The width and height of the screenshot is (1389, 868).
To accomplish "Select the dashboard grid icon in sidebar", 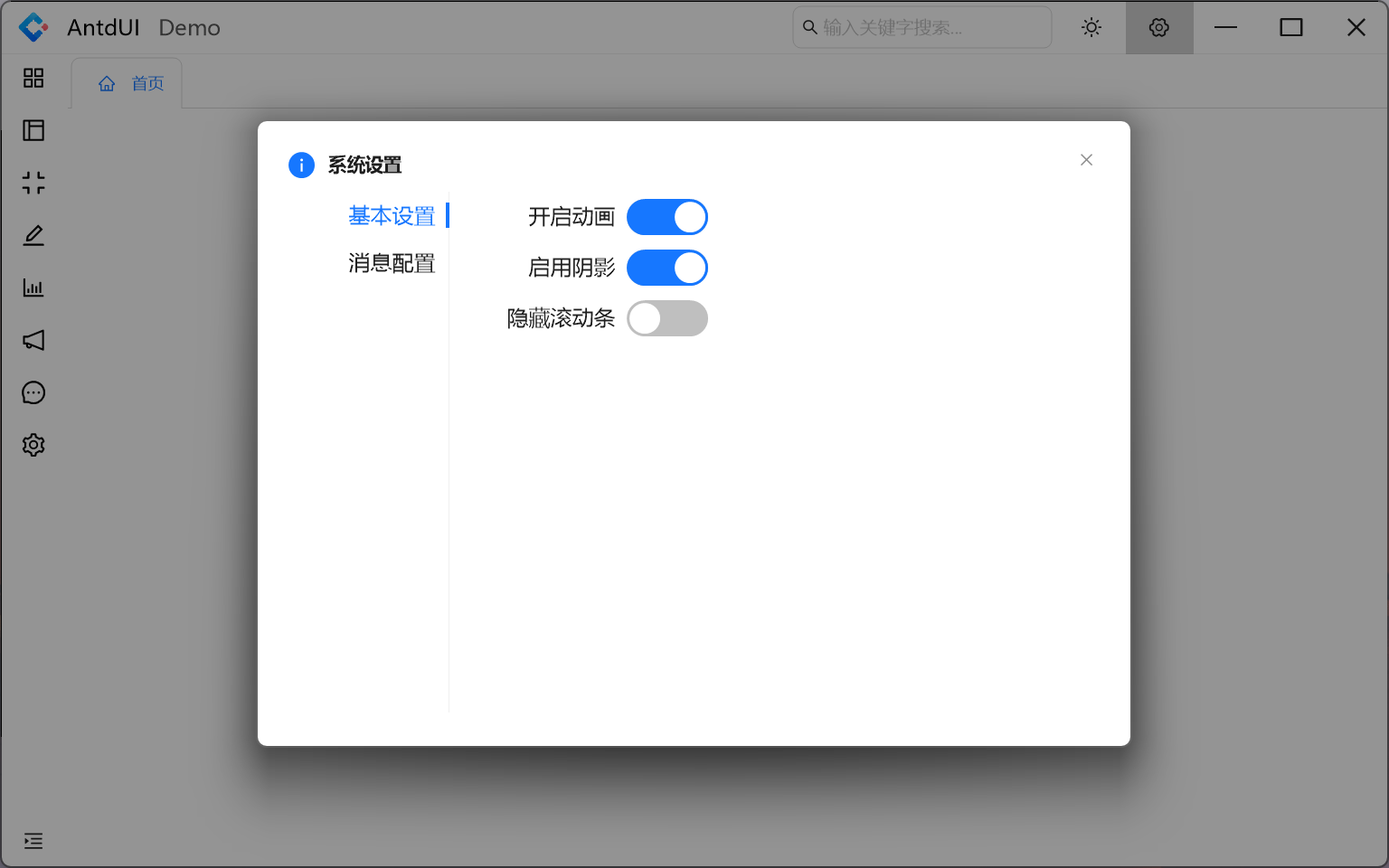I will pyautogui.click(x=33, y=78).
